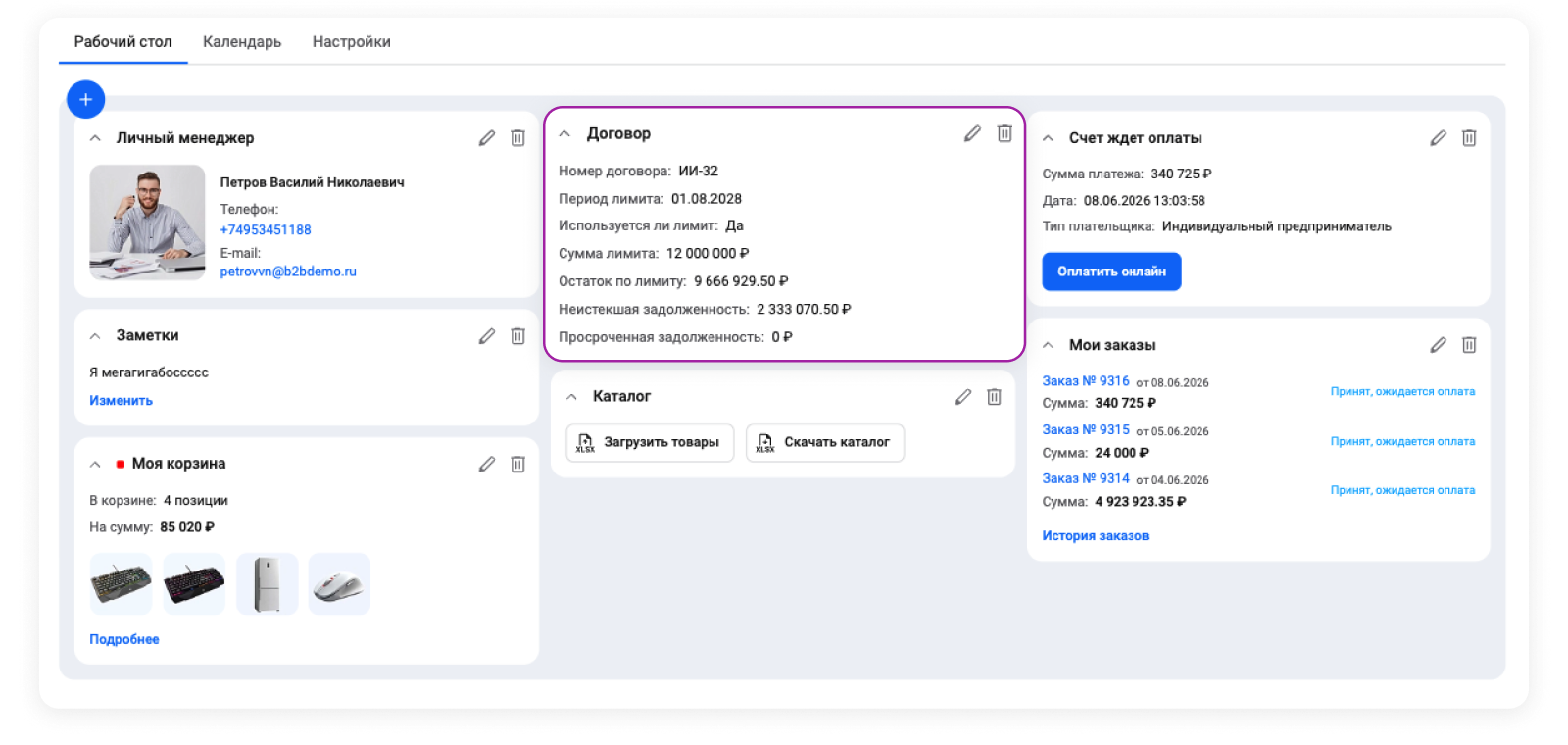Click remaining limit 9 666 929.50 ₽
The width and height of the screenshot is (1568, 745).
click(x=741, y=281)
